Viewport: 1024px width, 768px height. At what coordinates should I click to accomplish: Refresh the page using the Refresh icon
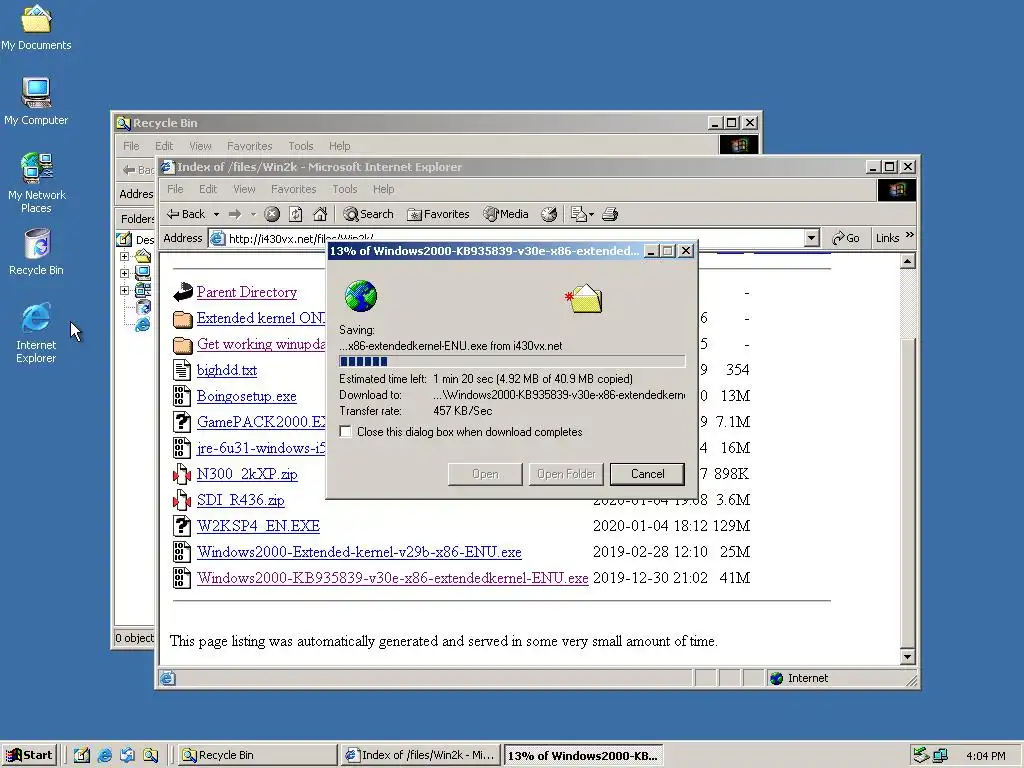(x=296, y=214)
